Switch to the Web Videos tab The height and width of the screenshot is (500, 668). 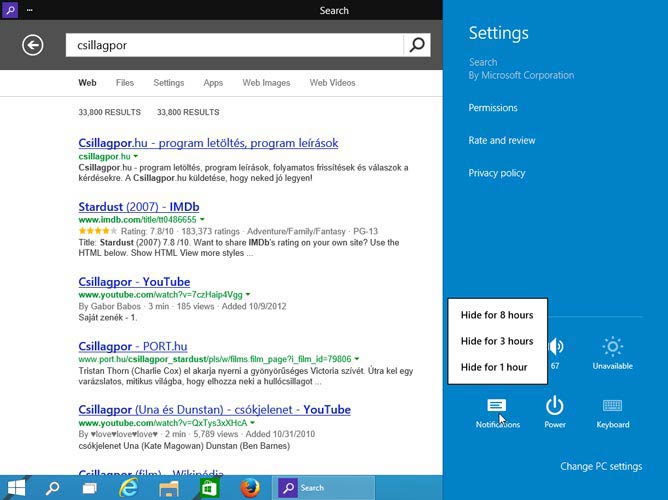coord(332,83)
